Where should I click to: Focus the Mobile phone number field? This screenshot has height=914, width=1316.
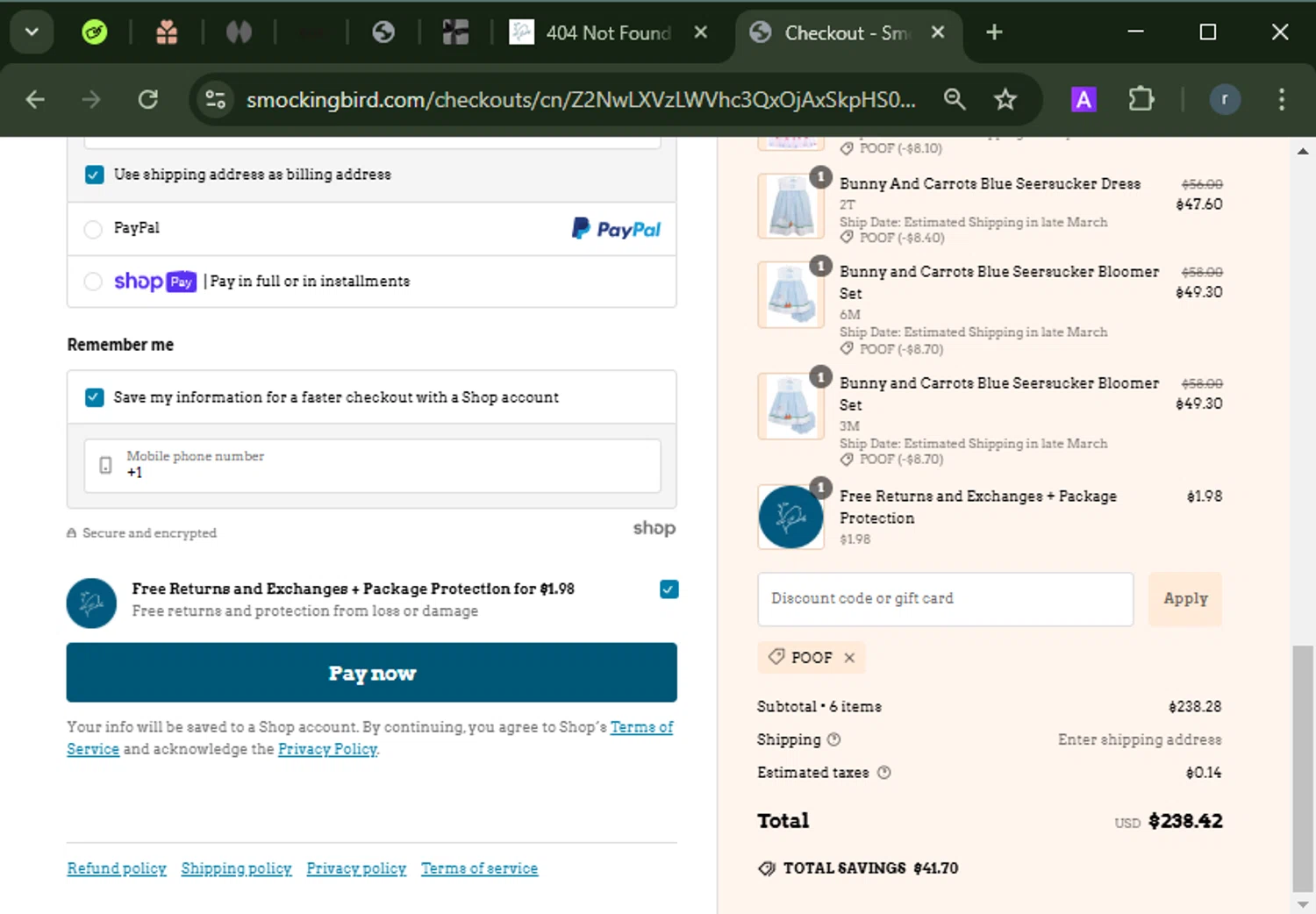pos(372,466)
